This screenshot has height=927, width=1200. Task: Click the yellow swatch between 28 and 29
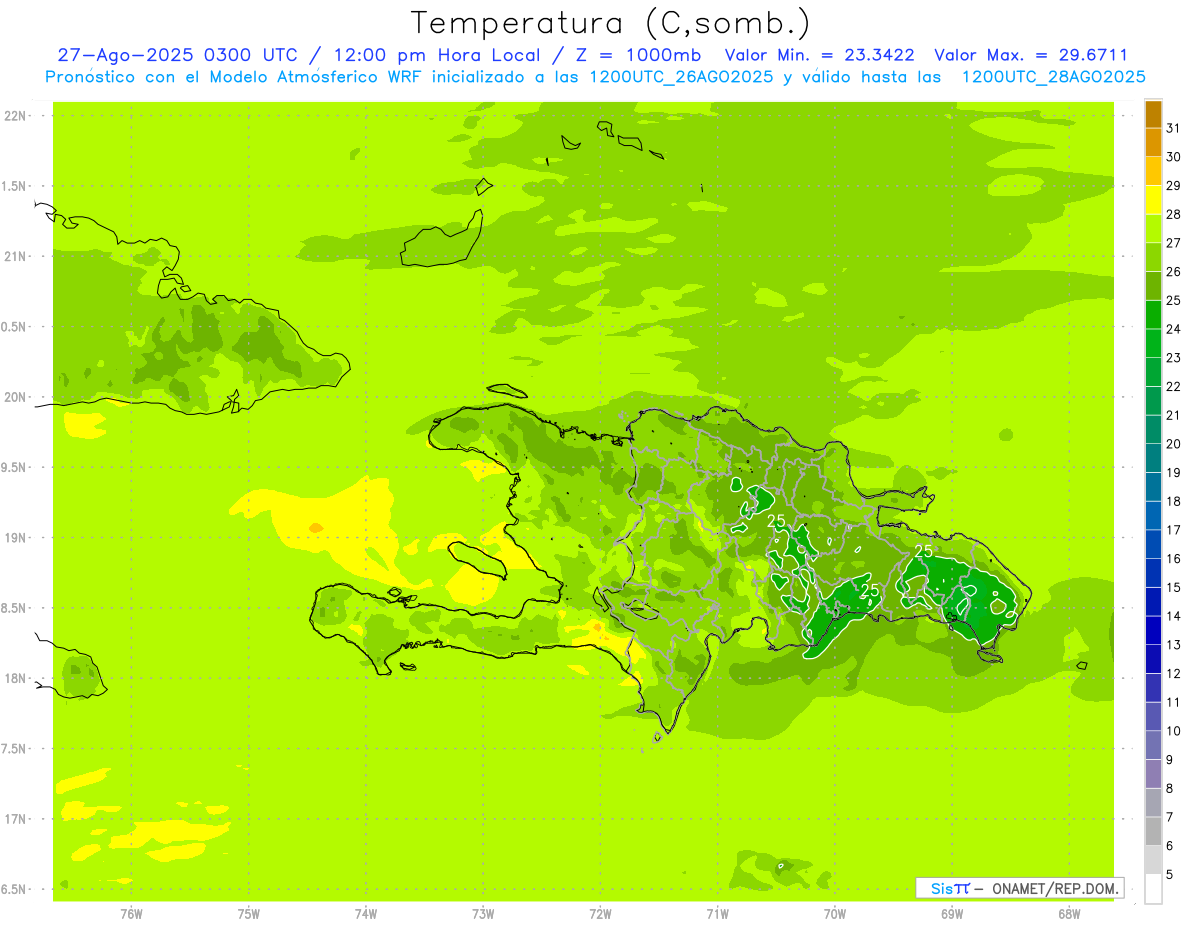tap(1153, 200)
